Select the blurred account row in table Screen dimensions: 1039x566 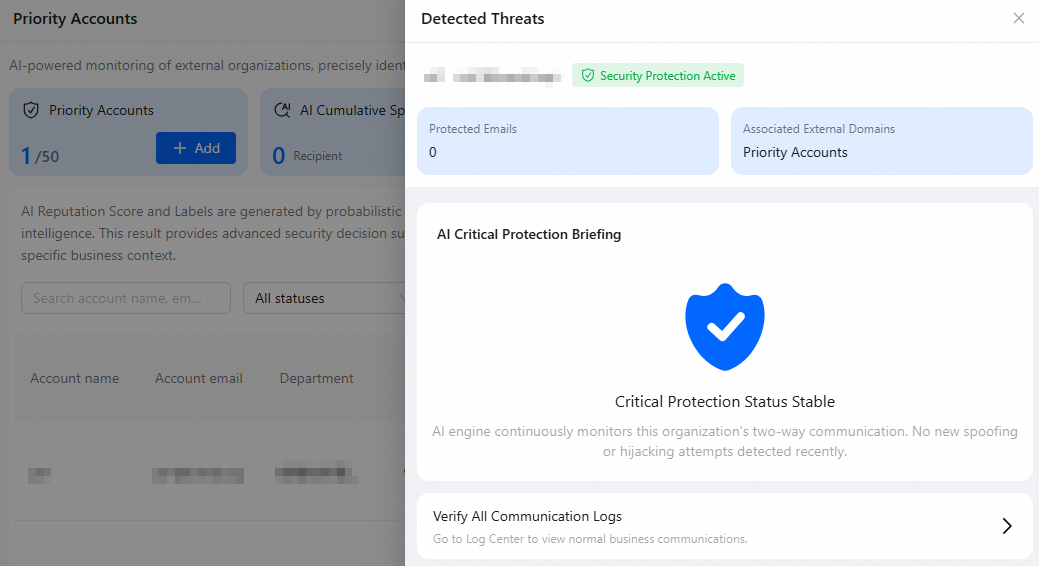click(x=209, y=475)
